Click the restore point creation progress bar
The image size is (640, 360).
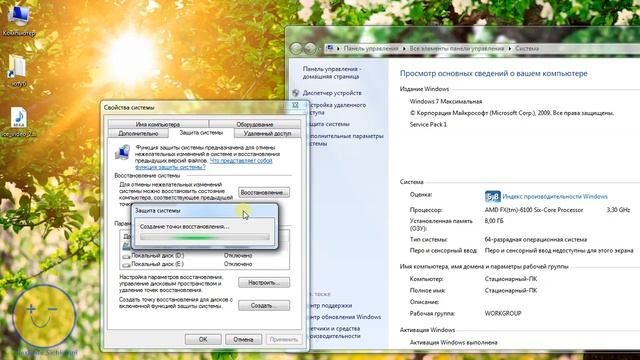pyautogui.click(x=204, y=237)
